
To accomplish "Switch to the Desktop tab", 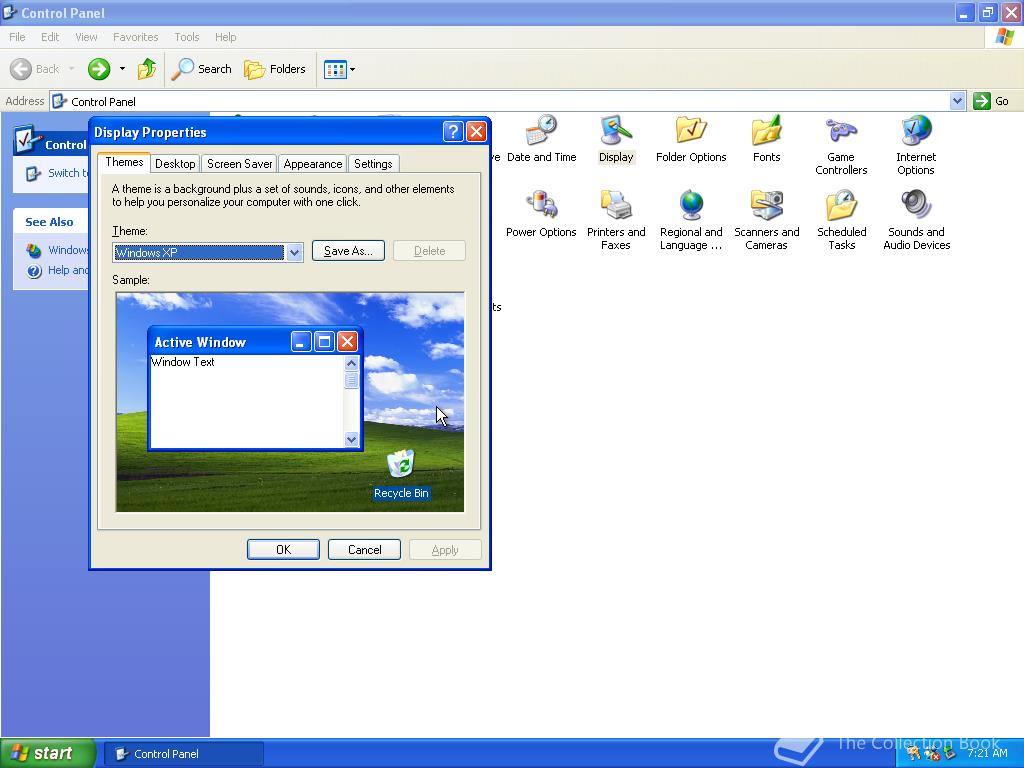I will (175, 164).
